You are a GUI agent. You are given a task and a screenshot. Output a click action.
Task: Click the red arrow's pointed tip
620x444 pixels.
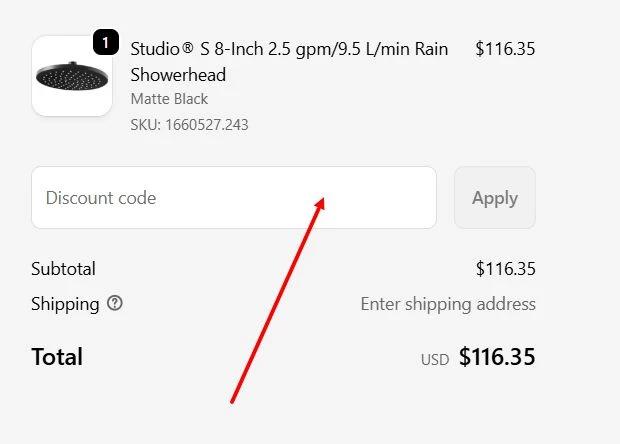coord(323,198)
